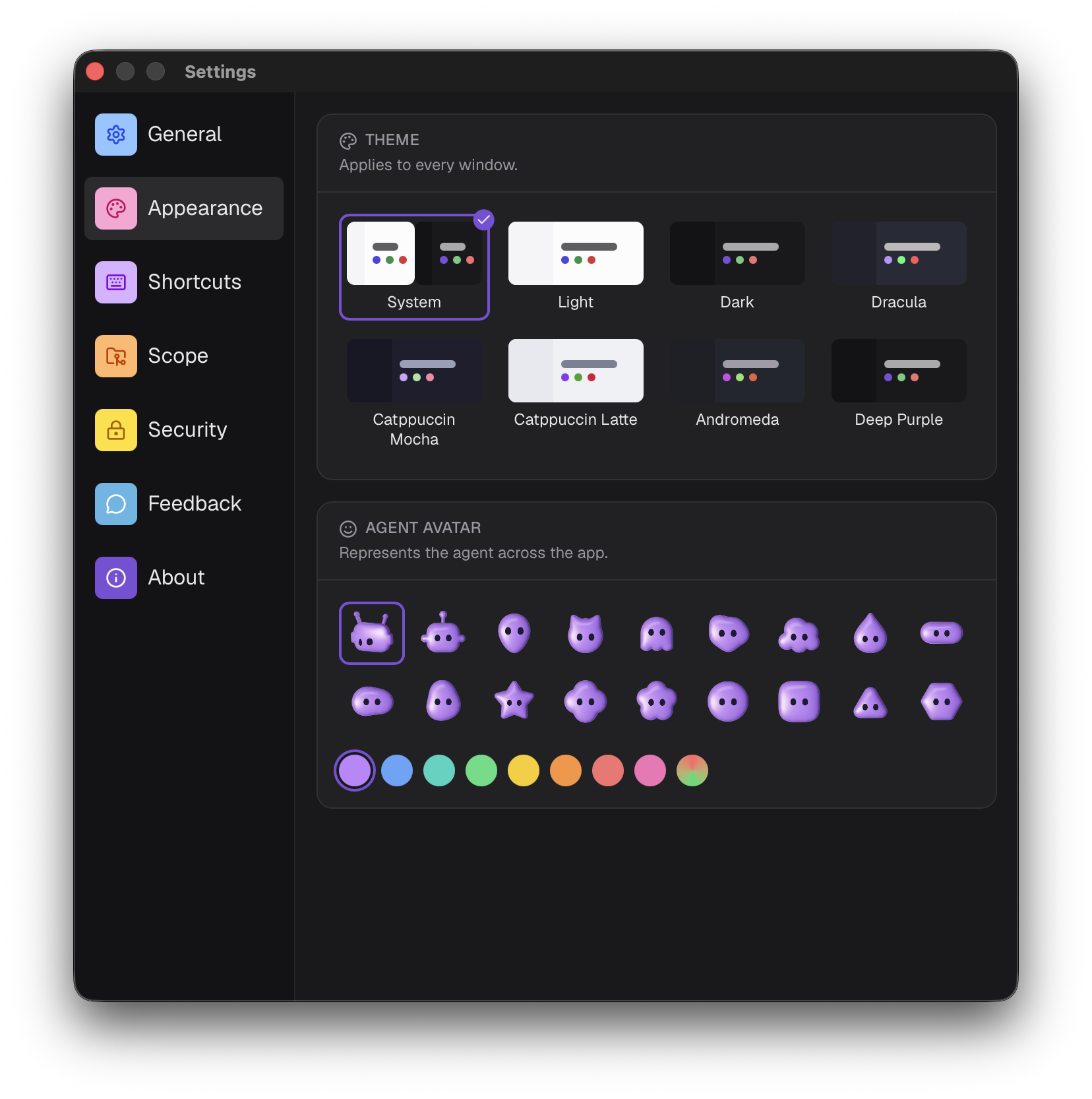Select the System theme
1092x1099 pixels.
click(x=414, y=267)
